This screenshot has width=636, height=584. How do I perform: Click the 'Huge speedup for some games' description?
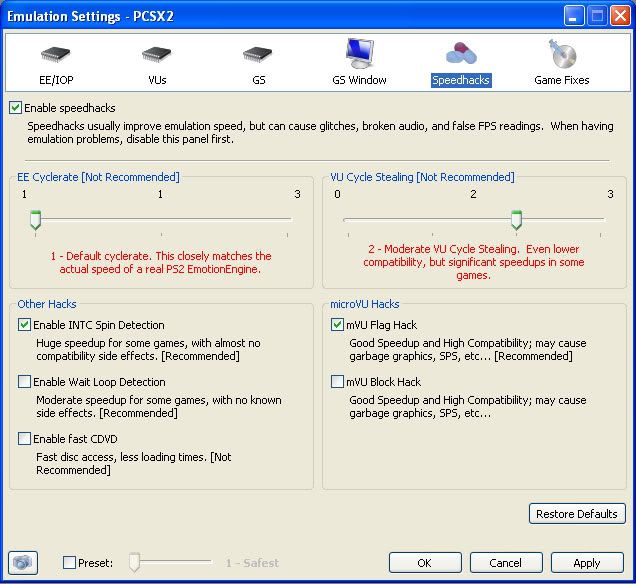click(148, 349)
